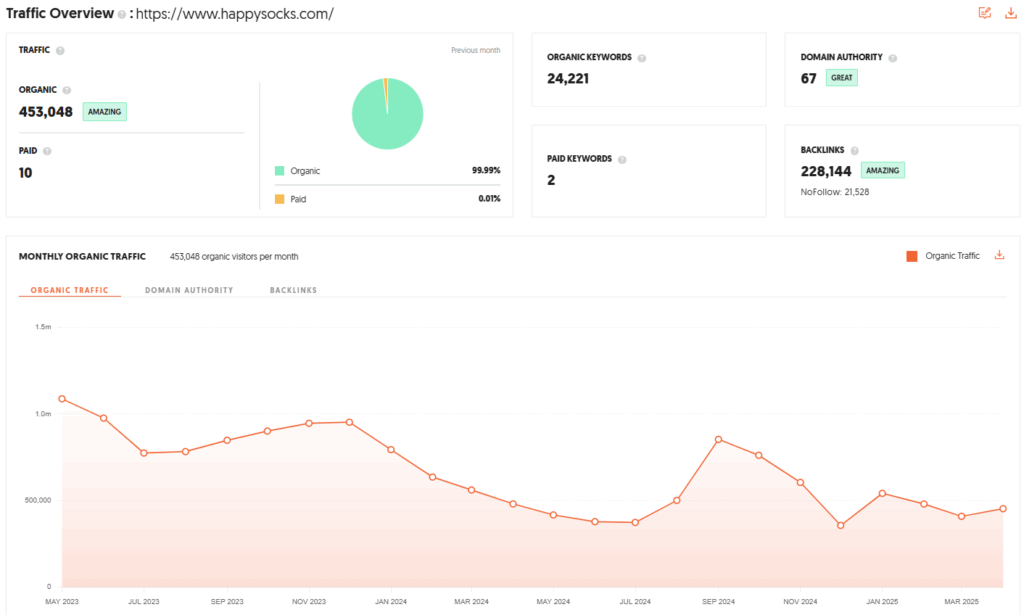Toggle the orange Organic Traffic legend swatch
The height and width of the screenshot is (615, 1024).
912,256
